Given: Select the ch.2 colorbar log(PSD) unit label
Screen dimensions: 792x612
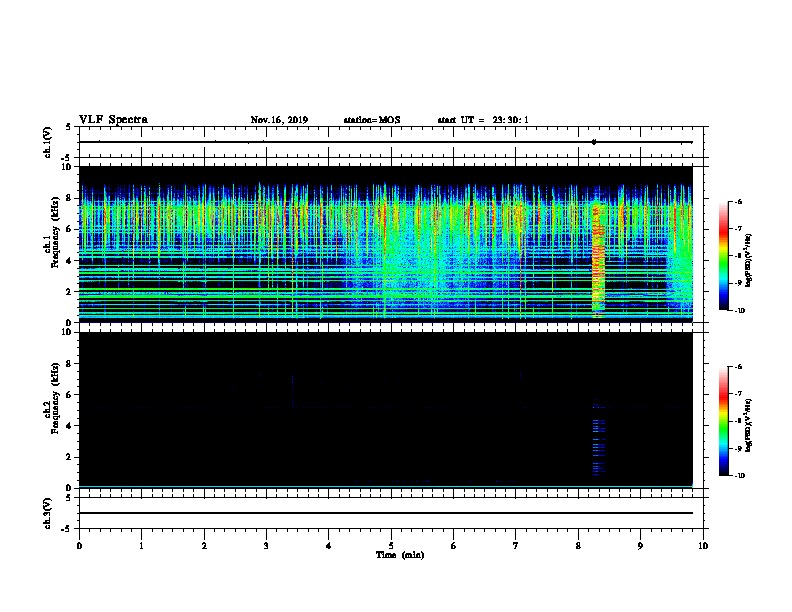Looking at the screenshot, I should coord(749,425).
